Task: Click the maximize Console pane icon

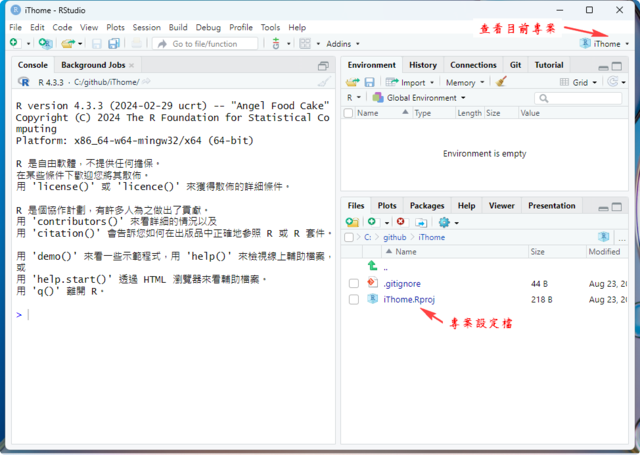Action: coord(323,66)
